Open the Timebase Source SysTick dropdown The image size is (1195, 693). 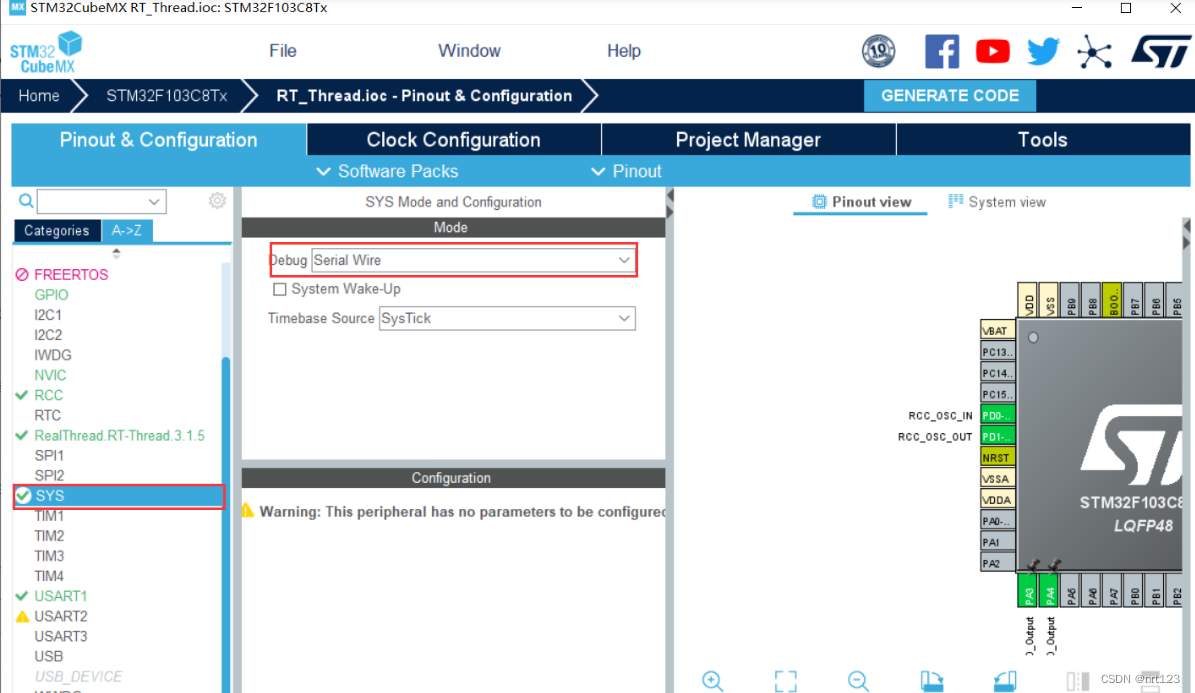[507, 318]
